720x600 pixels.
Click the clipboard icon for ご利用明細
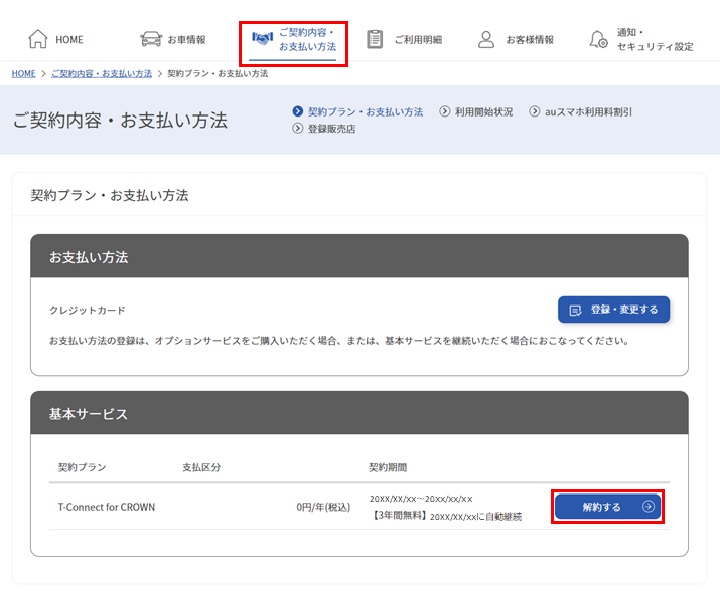tap(375, 39)
